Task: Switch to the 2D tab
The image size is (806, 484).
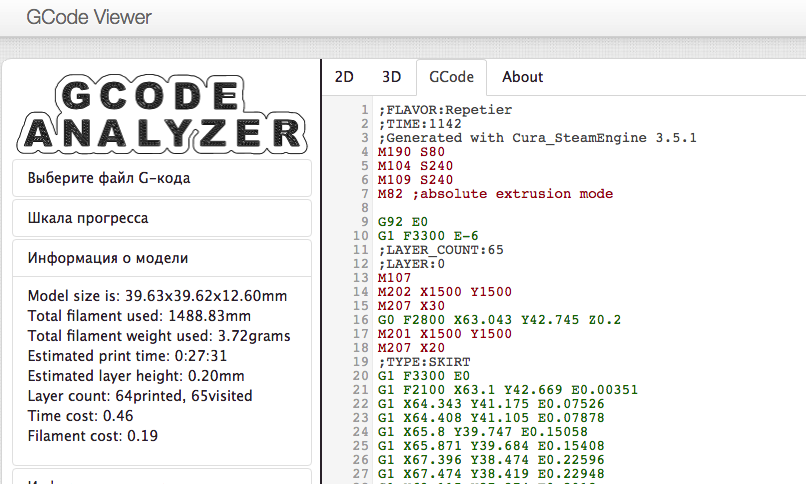Action: [344, 77]
